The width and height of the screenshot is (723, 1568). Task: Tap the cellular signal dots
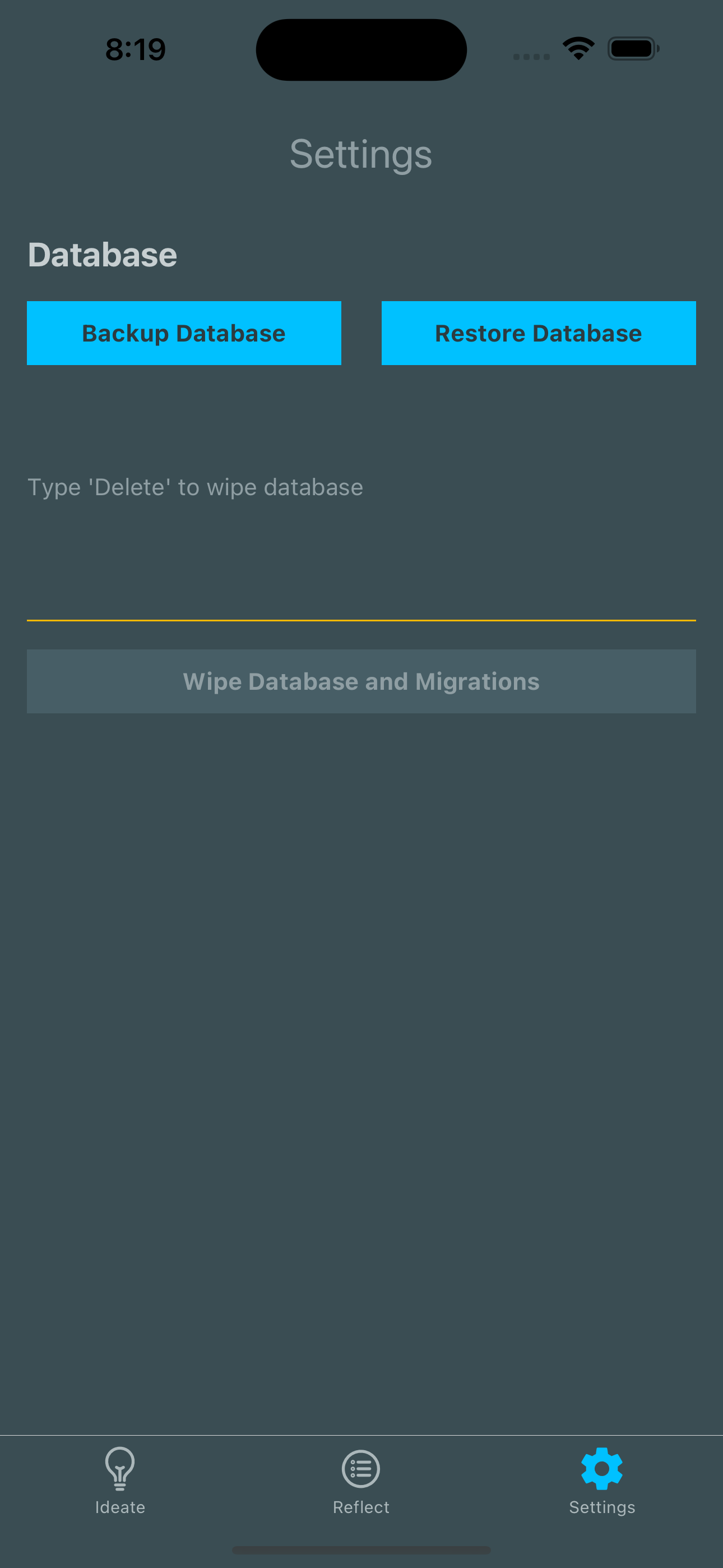coord(531,57)
